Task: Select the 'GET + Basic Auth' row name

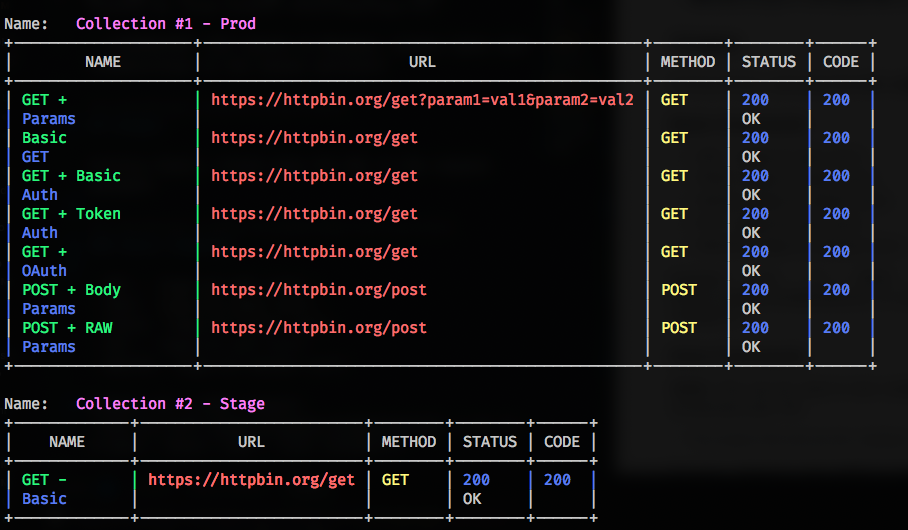Action: pyautogui.click(x=71, y=185)
